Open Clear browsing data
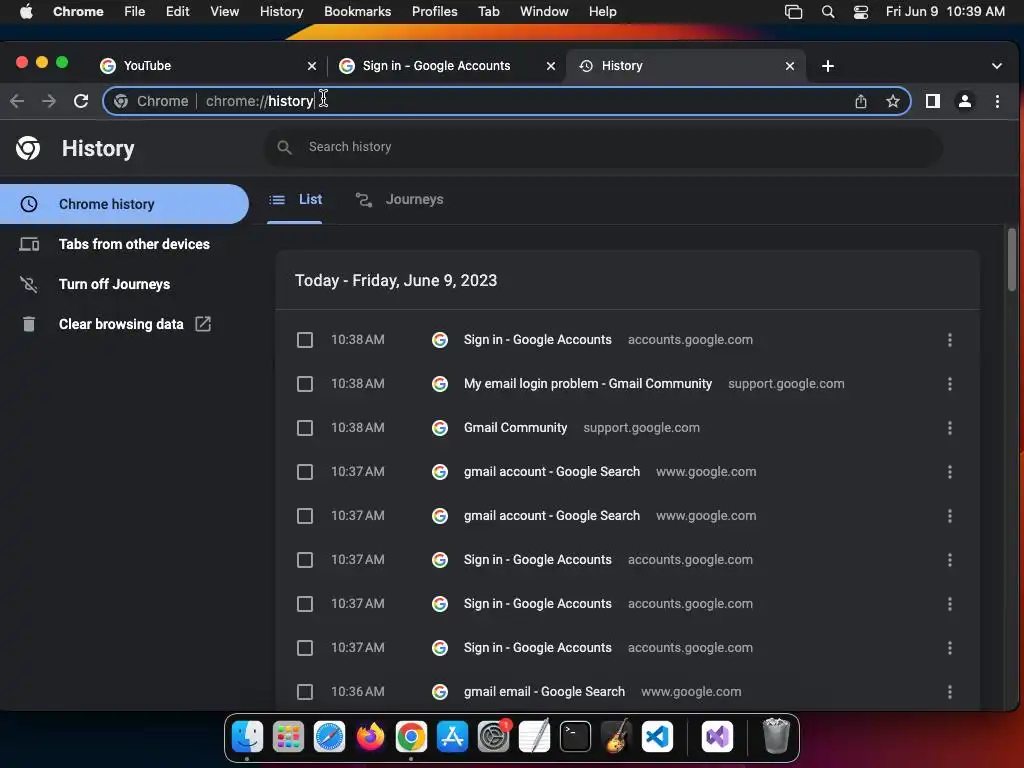The height and width of the screenshot is (768, 1024). click(121, 324)
